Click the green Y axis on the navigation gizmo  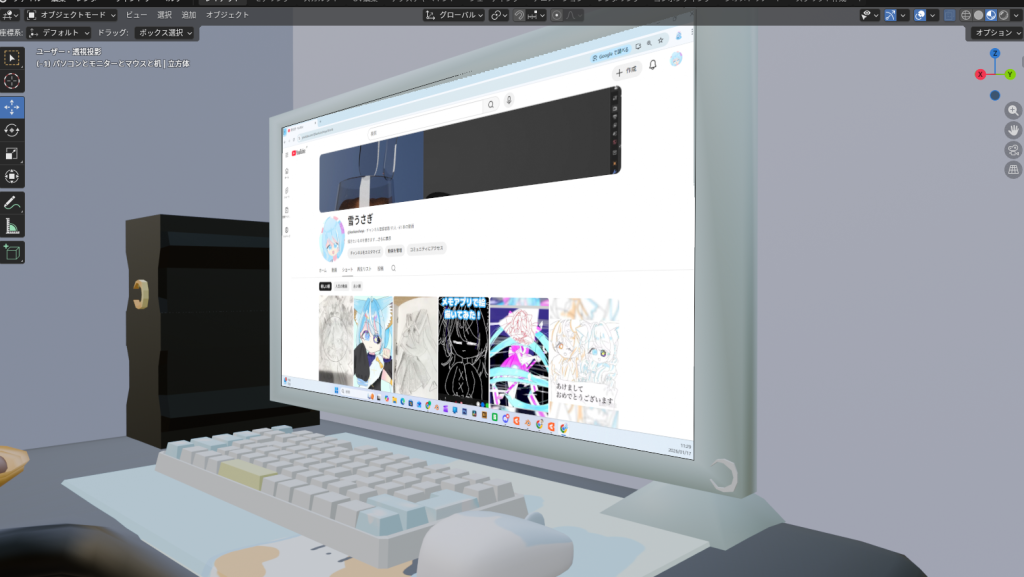coord(1009,72)
